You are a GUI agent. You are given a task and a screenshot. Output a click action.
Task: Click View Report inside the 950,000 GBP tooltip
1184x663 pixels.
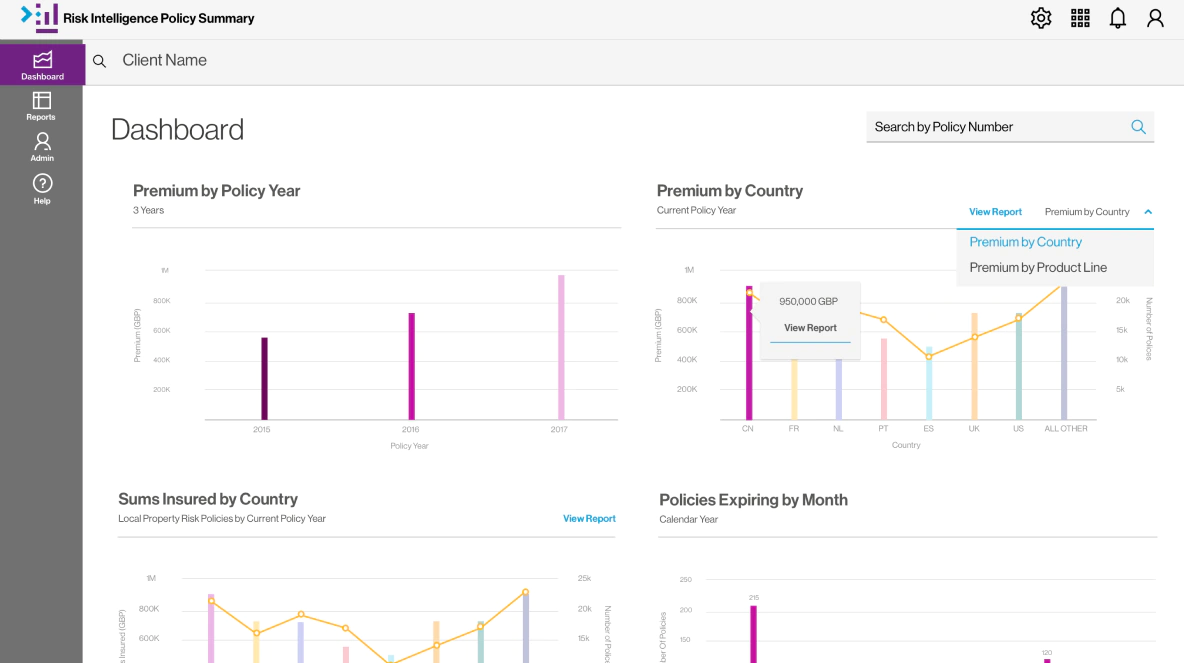click(x=809, y=328)
